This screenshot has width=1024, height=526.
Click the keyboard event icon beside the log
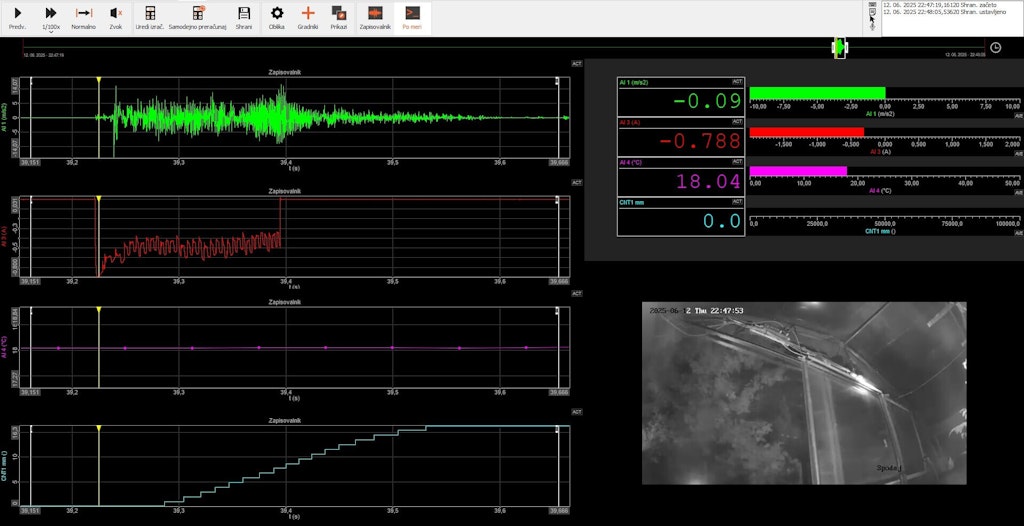click(x=872, y=5)
